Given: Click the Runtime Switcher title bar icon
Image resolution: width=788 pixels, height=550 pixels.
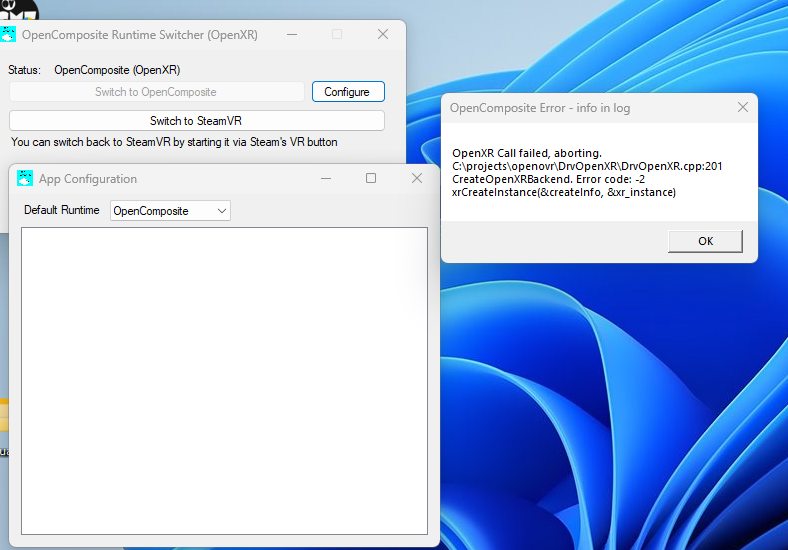Looking at the screenshot, I should [8, 34].
